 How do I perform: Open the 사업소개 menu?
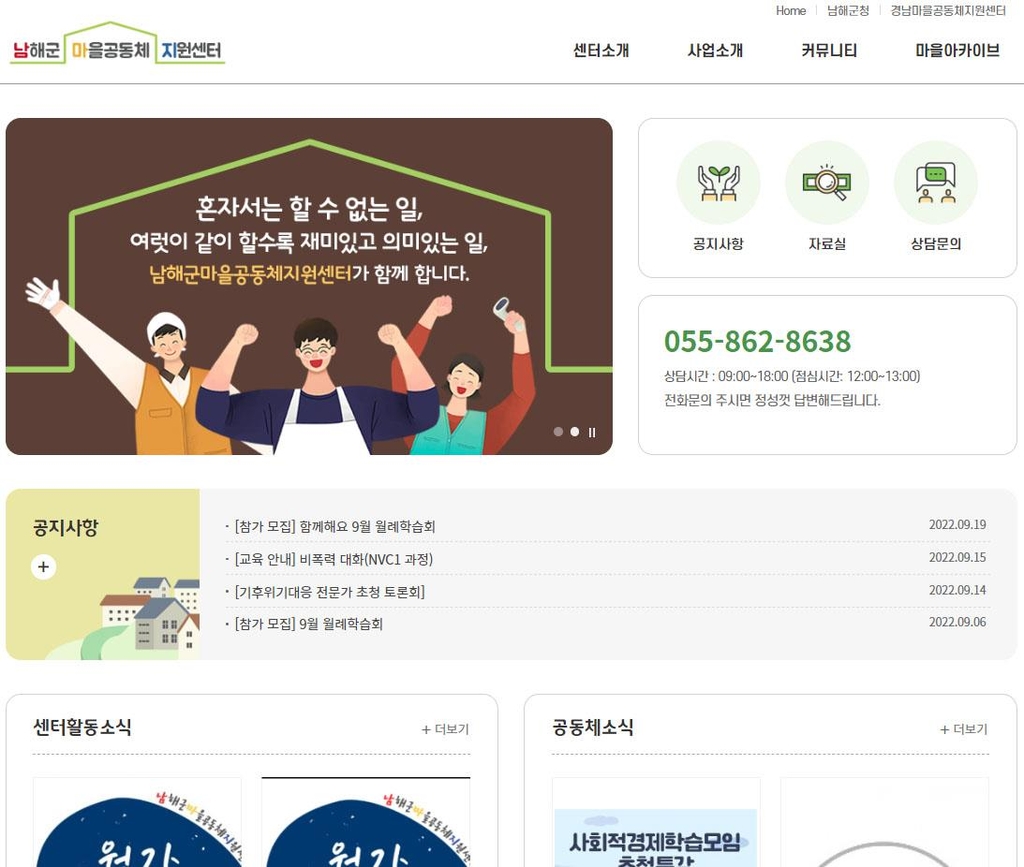(x=715, y=50)
